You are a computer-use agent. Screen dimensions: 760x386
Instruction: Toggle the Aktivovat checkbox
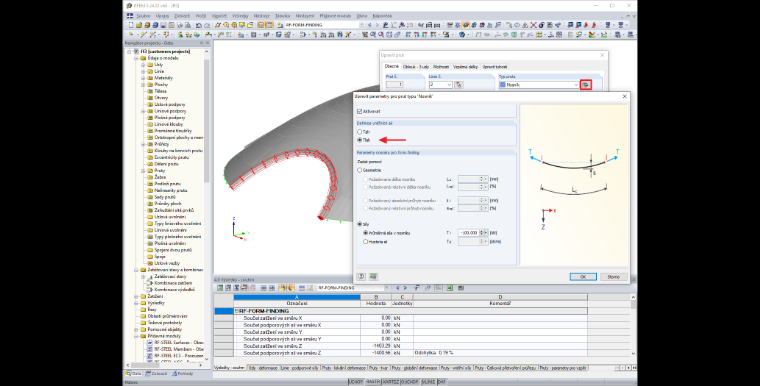[x=359, y=112]
